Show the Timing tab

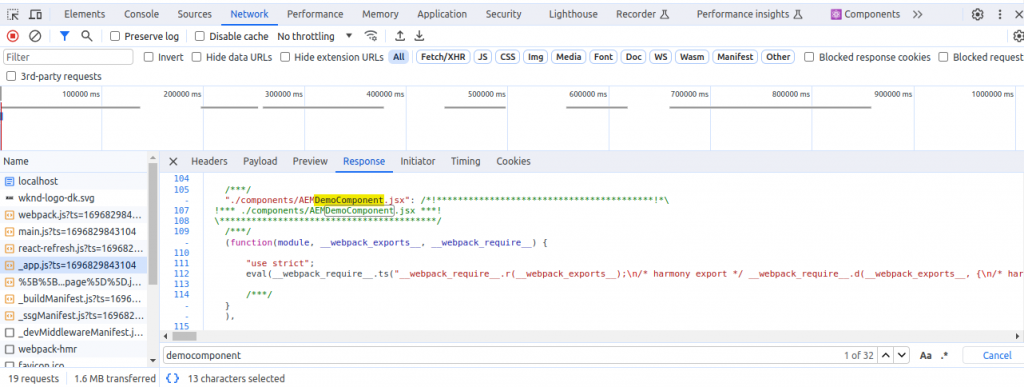click(465, 161)
